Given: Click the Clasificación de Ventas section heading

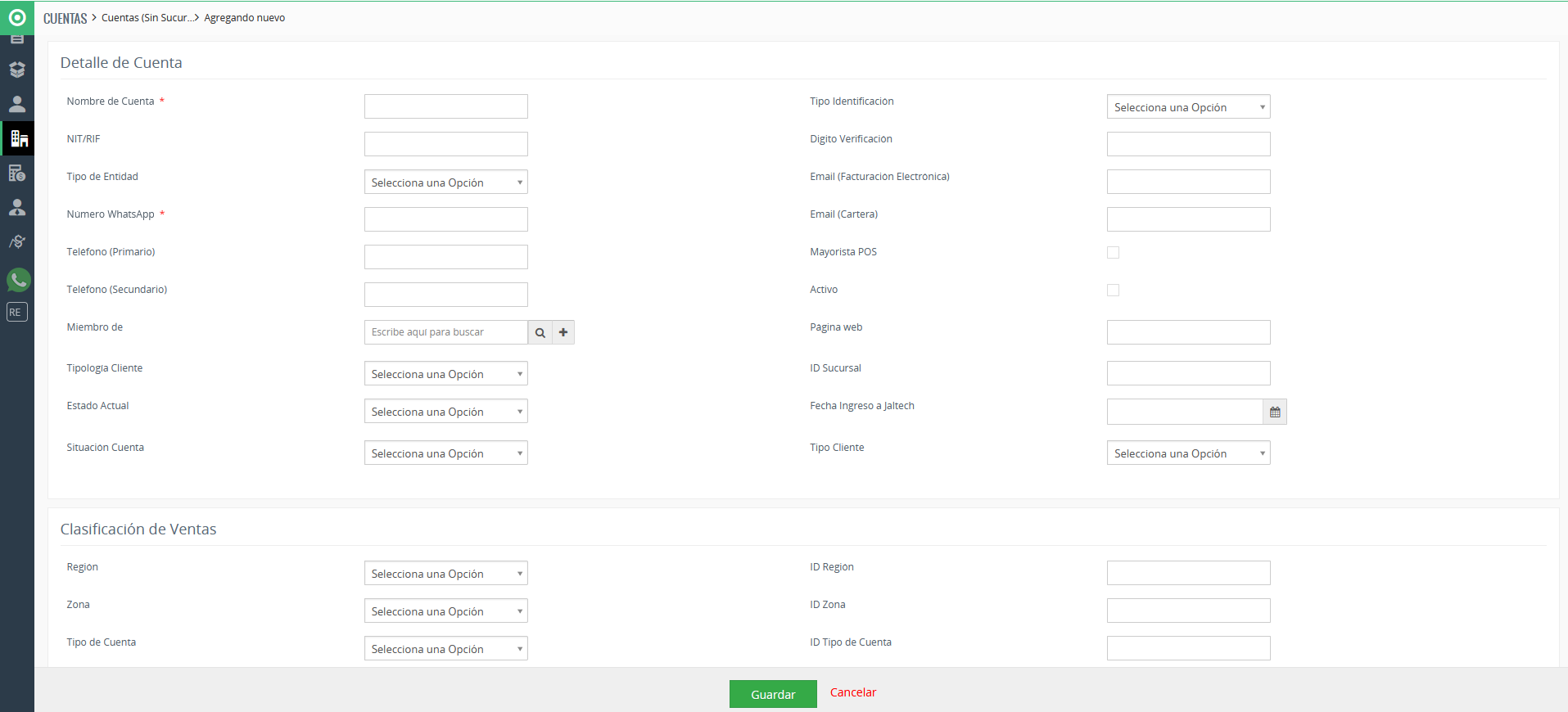Looking at the screenshot, I should tap(138, 529).
